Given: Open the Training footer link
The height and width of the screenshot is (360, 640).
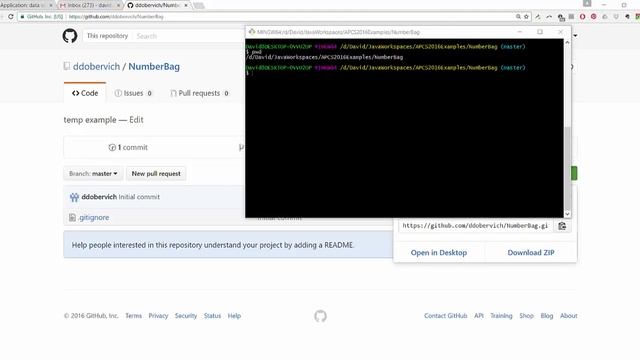Looking at the screenshot, I should click(x=501, y=316).
